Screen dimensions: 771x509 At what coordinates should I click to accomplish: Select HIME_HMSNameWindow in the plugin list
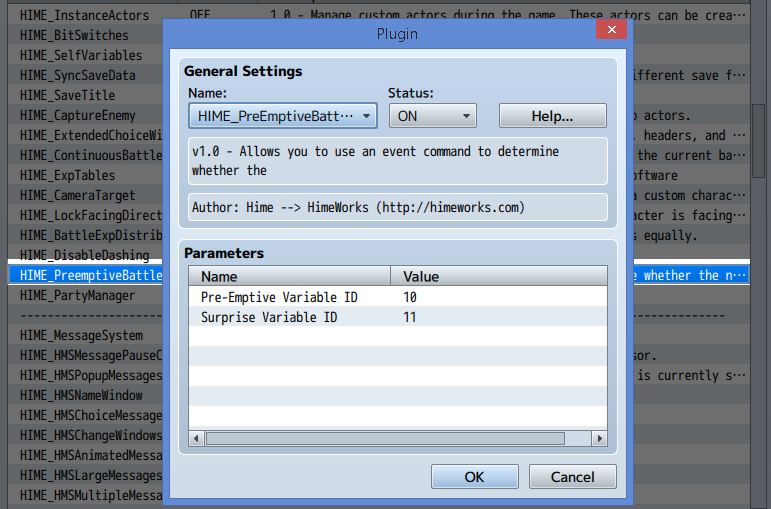81,395
